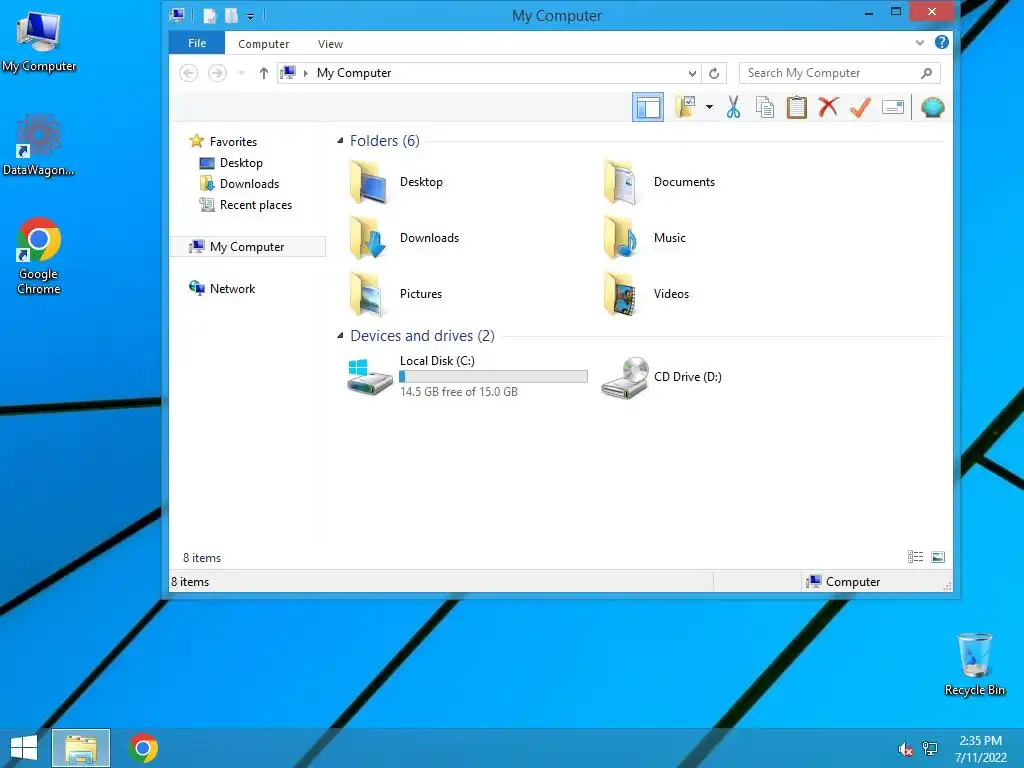Select the Desktop folder icon
The image size is (1024, 768).
pyautogui.click(x=369, y=182)
